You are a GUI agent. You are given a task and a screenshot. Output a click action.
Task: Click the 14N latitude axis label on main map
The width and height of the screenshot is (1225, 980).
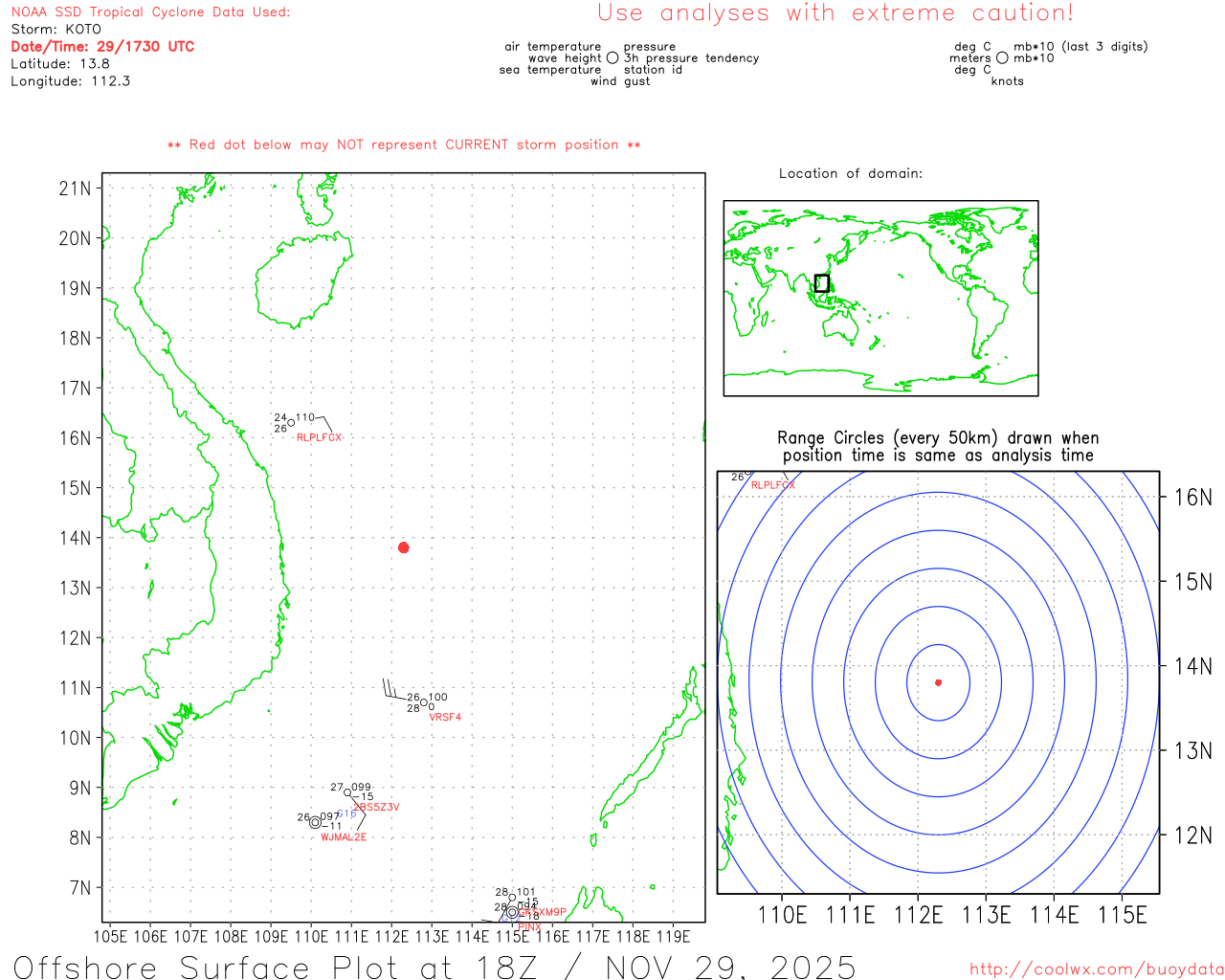(75, 538)
